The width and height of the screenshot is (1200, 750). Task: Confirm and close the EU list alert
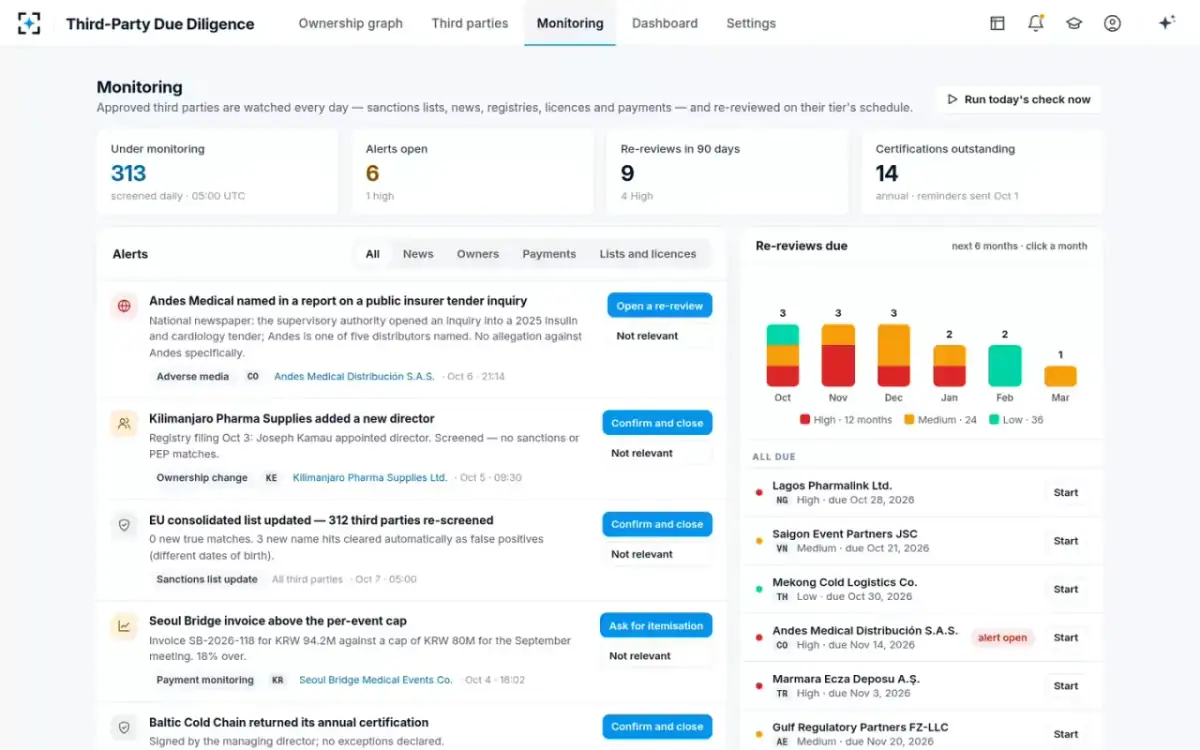click(657, 524)
